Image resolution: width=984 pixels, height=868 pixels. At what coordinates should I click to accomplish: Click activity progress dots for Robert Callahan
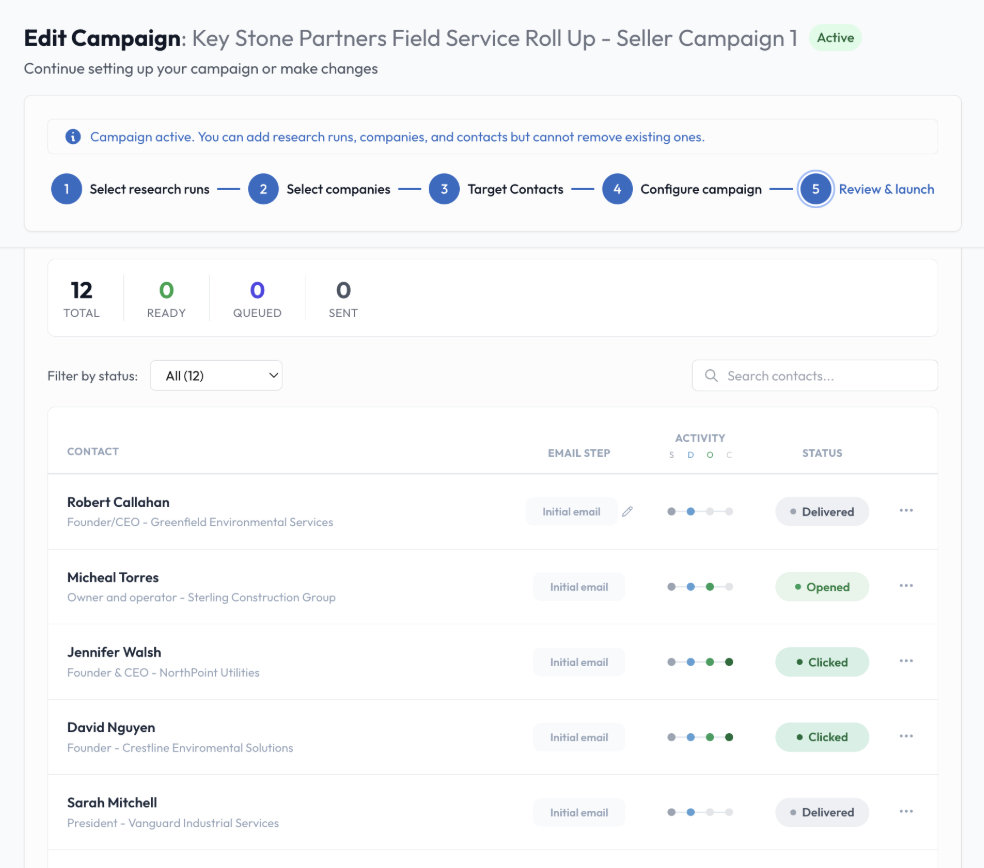[x=700, y=512]
